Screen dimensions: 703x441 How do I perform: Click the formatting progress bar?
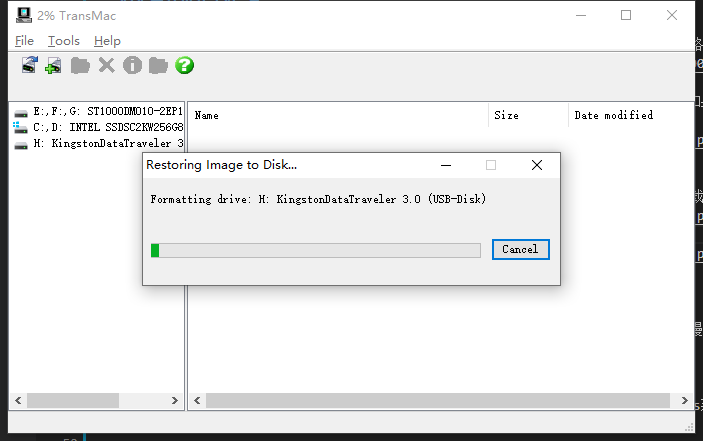(315, 250)
